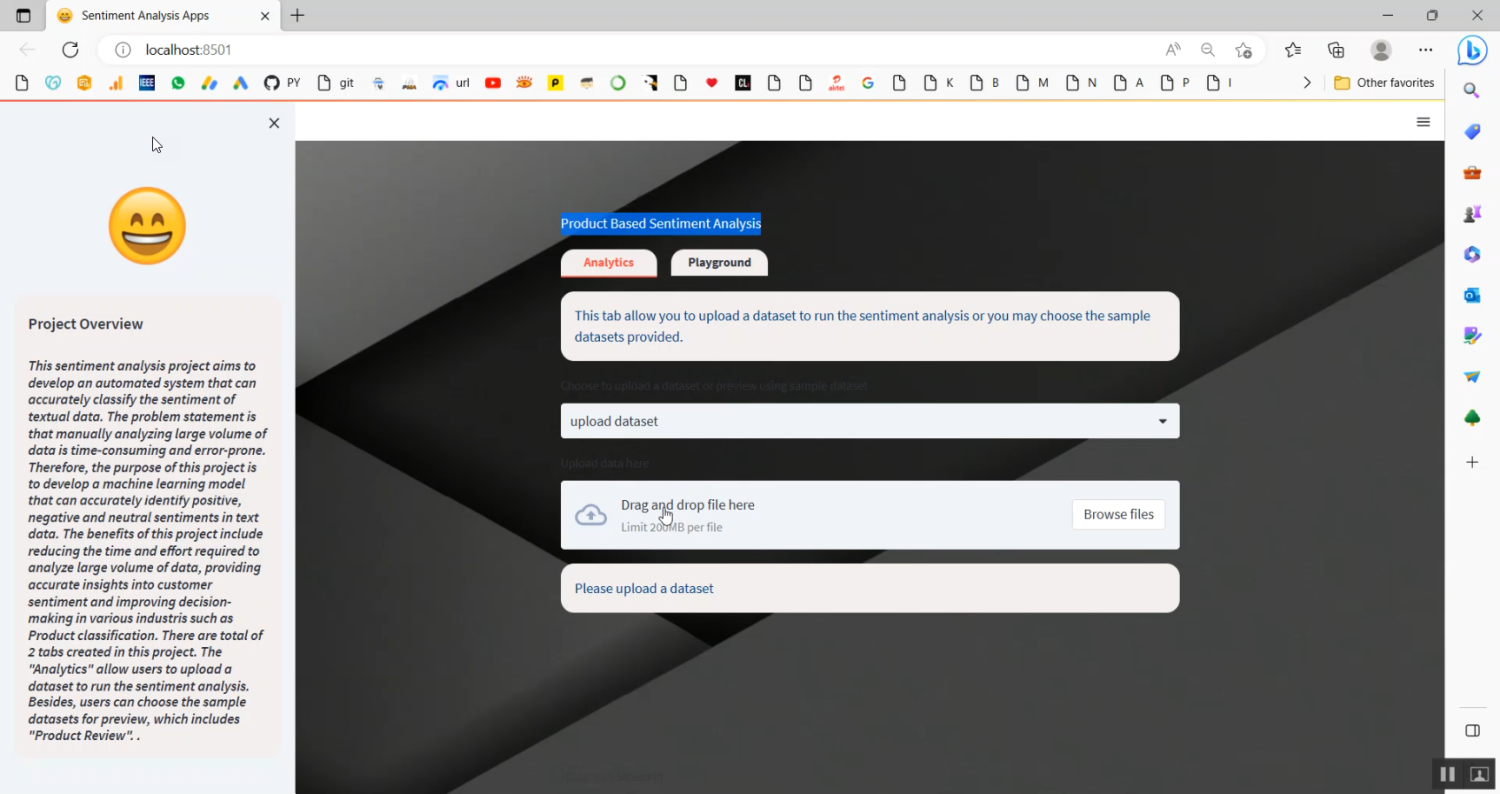Image resolution: width=1500 pixels, height=794 pixels.
Task: View site information icon
Action: [x=123, y=50]
